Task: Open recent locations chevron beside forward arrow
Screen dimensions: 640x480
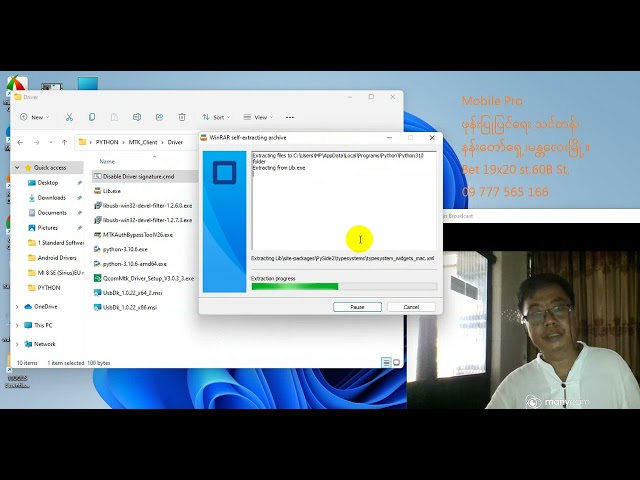Action: [x=51, y=142]
